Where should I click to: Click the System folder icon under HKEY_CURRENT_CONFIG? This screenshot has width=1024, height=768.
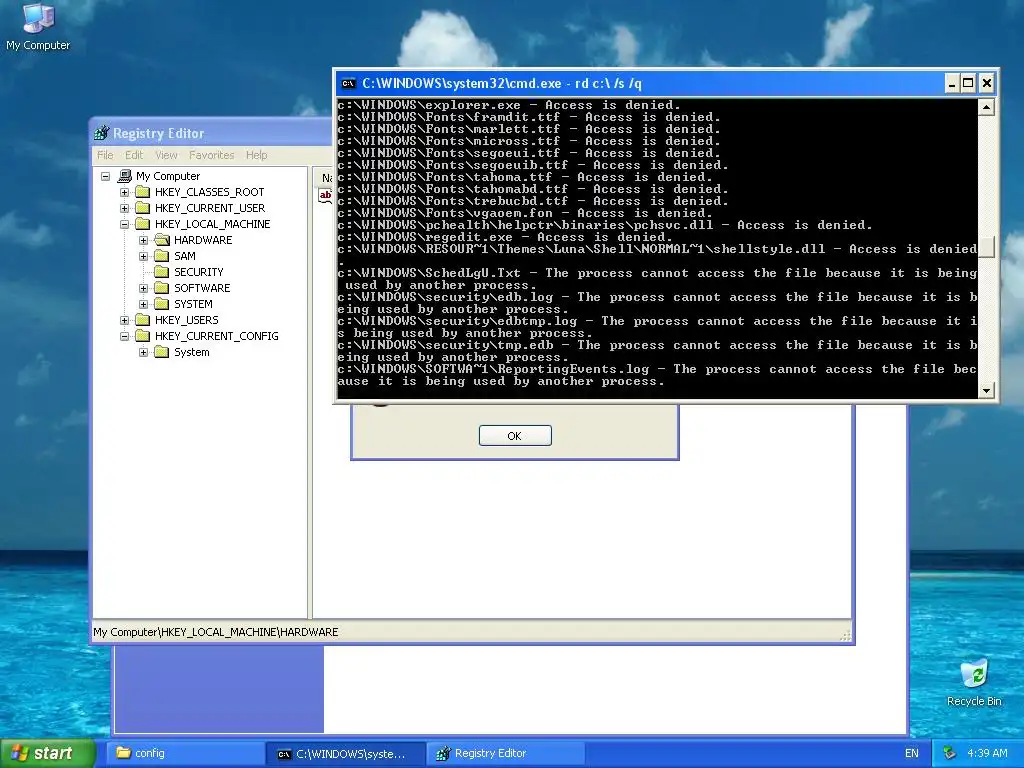pyautogui.click(x=161, y=352)
